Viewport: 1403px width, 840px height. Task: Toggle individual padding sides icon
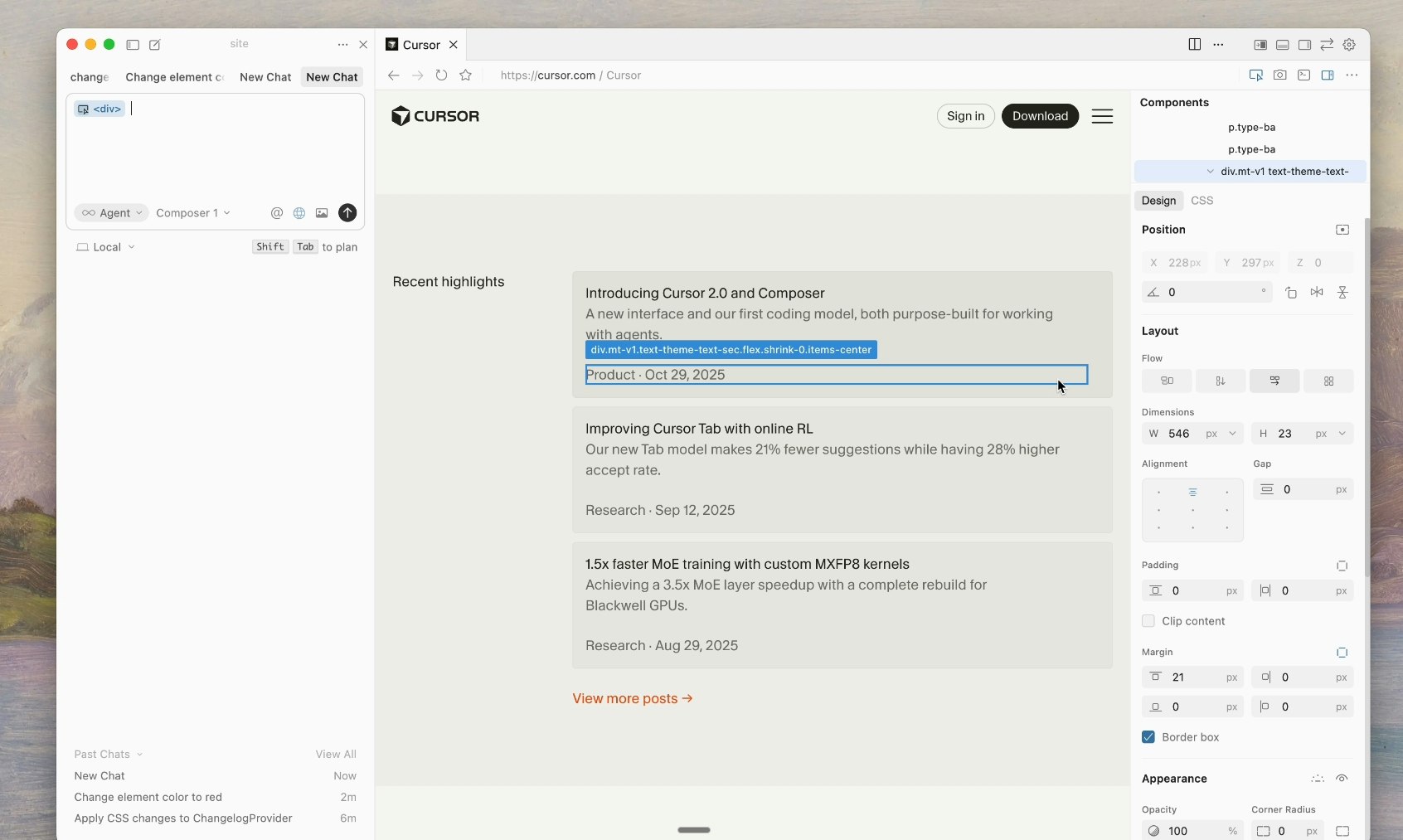tap(1342, 566)
